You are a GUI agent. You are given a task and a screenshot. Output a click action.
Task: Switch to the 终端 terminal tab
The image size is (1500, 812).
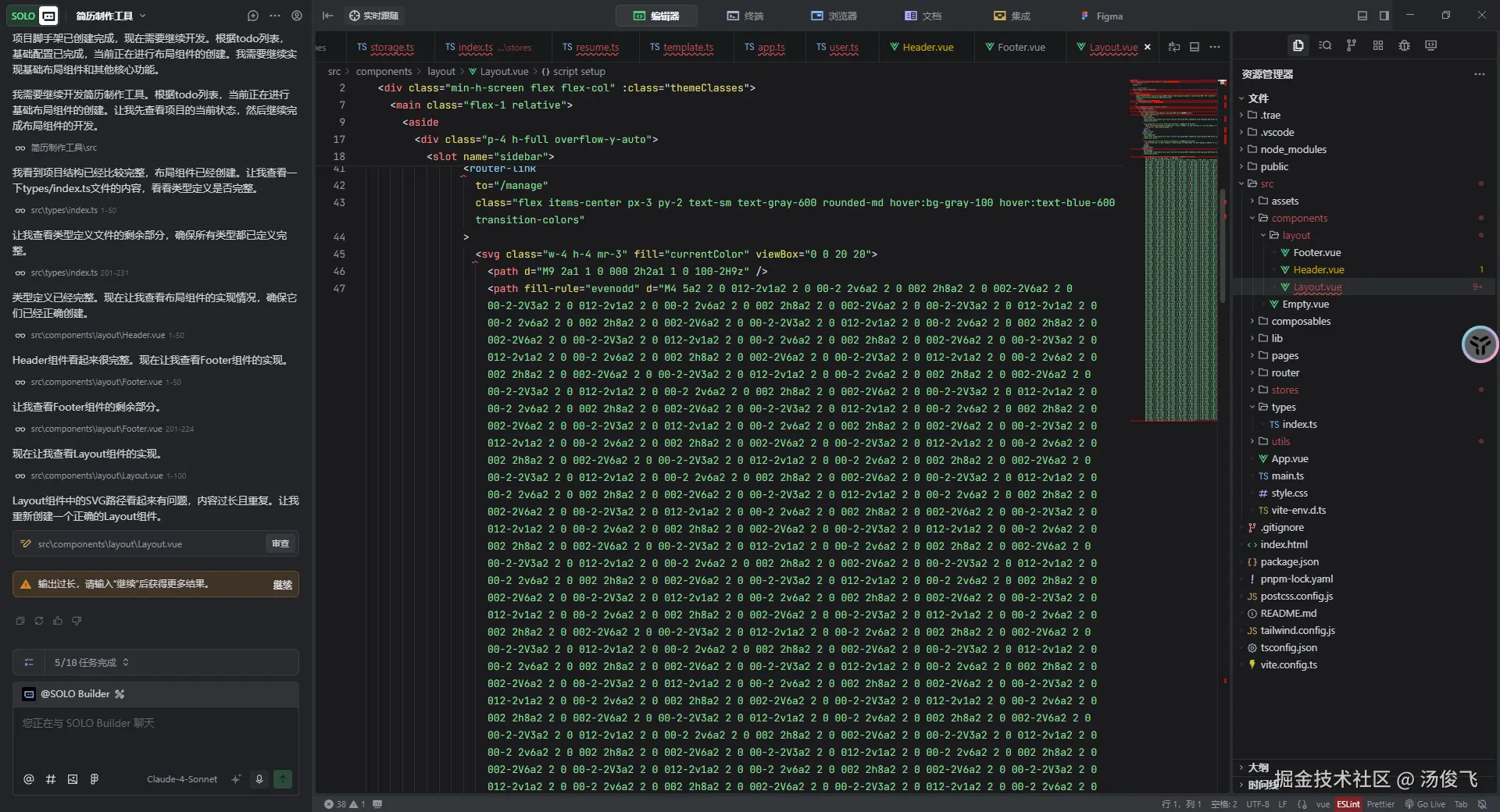click(745, 16)
